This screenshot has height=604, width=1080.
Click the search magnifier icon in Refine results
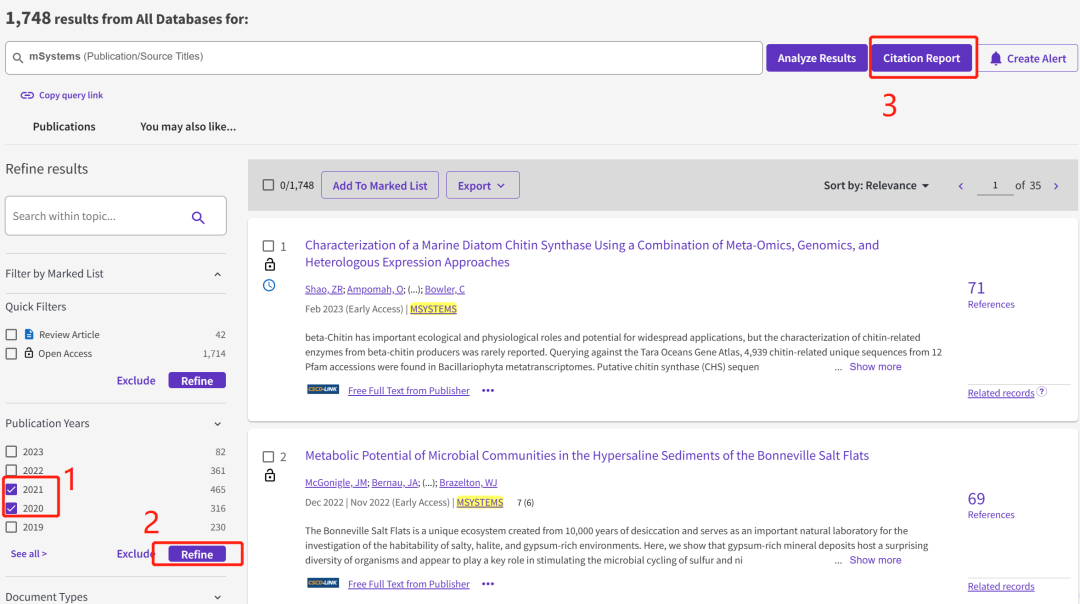point(198,217)
